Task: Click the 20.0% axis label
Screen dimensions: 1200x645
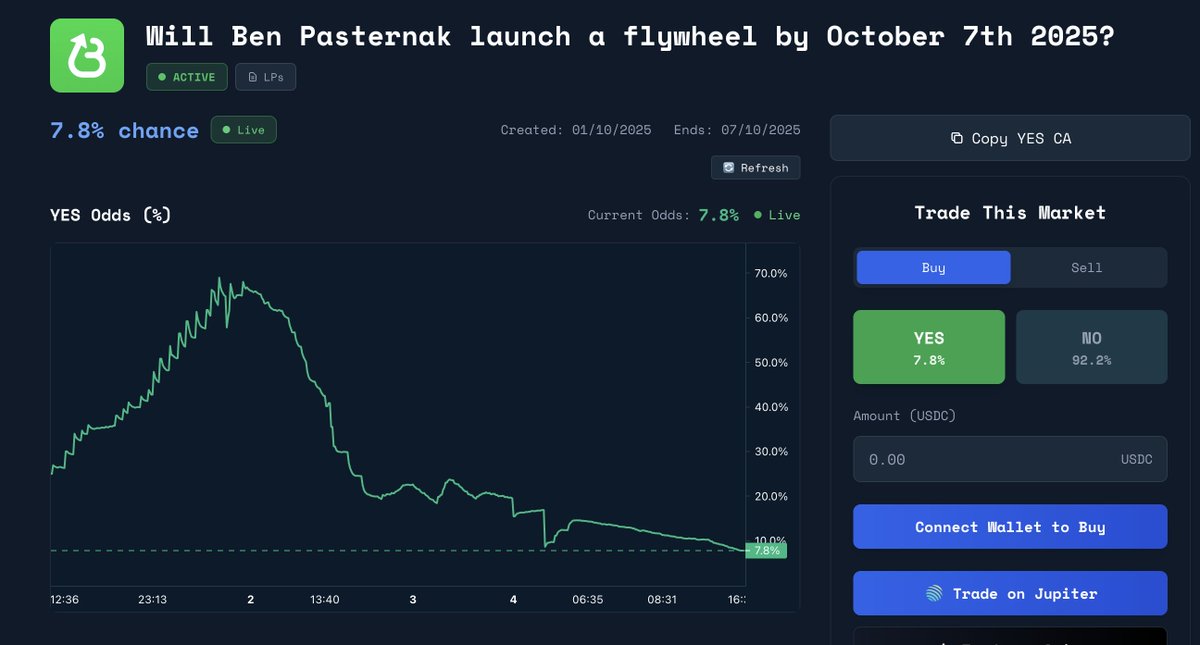Action: tap(770, 496)
